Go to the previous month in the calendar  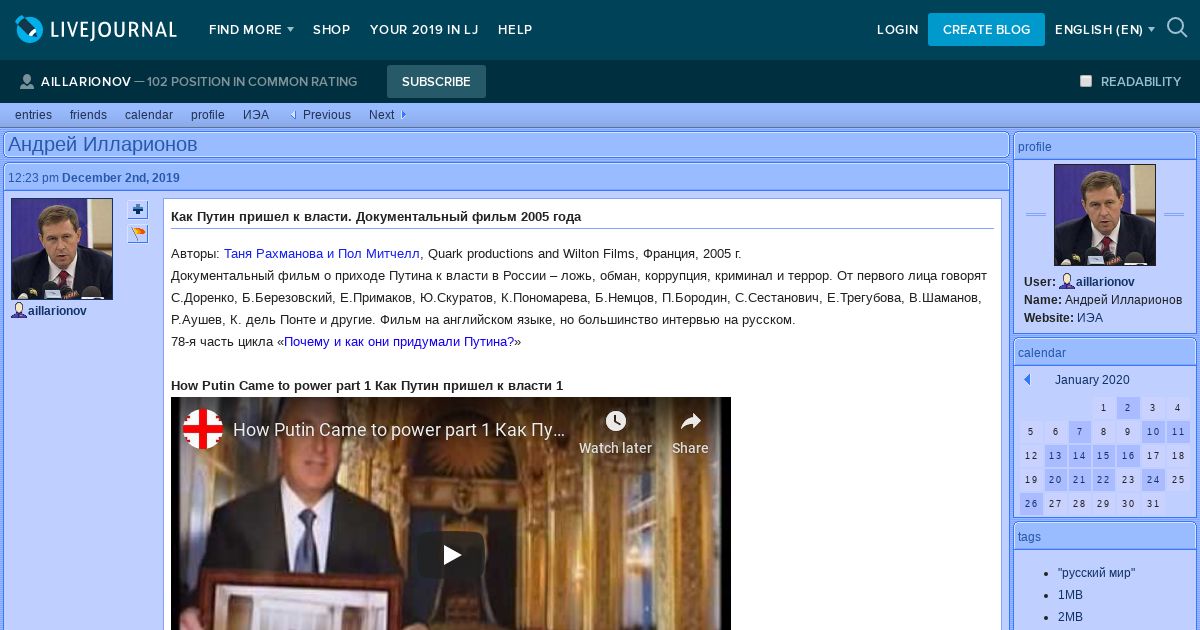pyautogui.click(x=1027, y=380)
